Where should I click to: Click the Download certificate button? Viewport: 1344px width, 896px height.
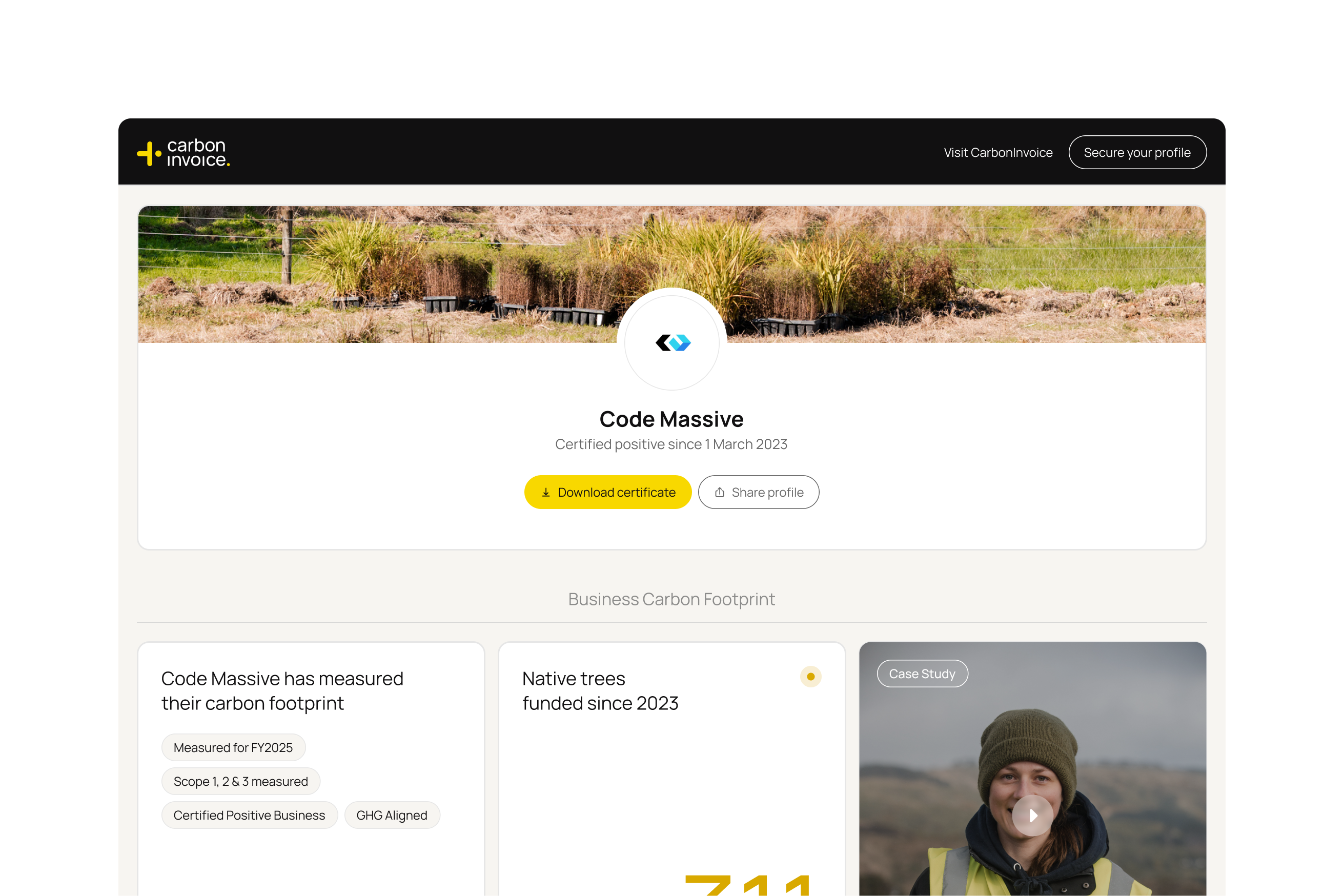(x=607, y=492)
